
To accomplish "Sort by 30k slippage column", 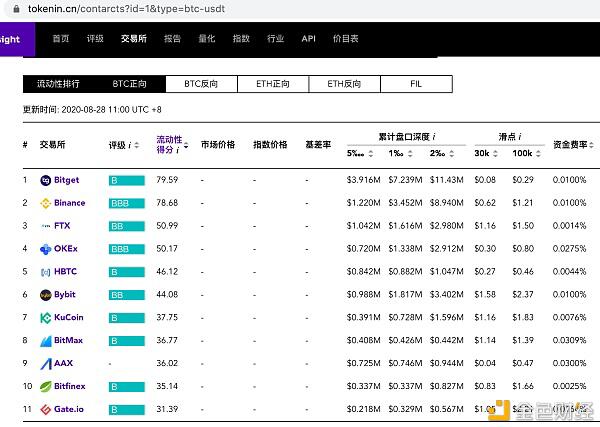I will click(495, 153).
